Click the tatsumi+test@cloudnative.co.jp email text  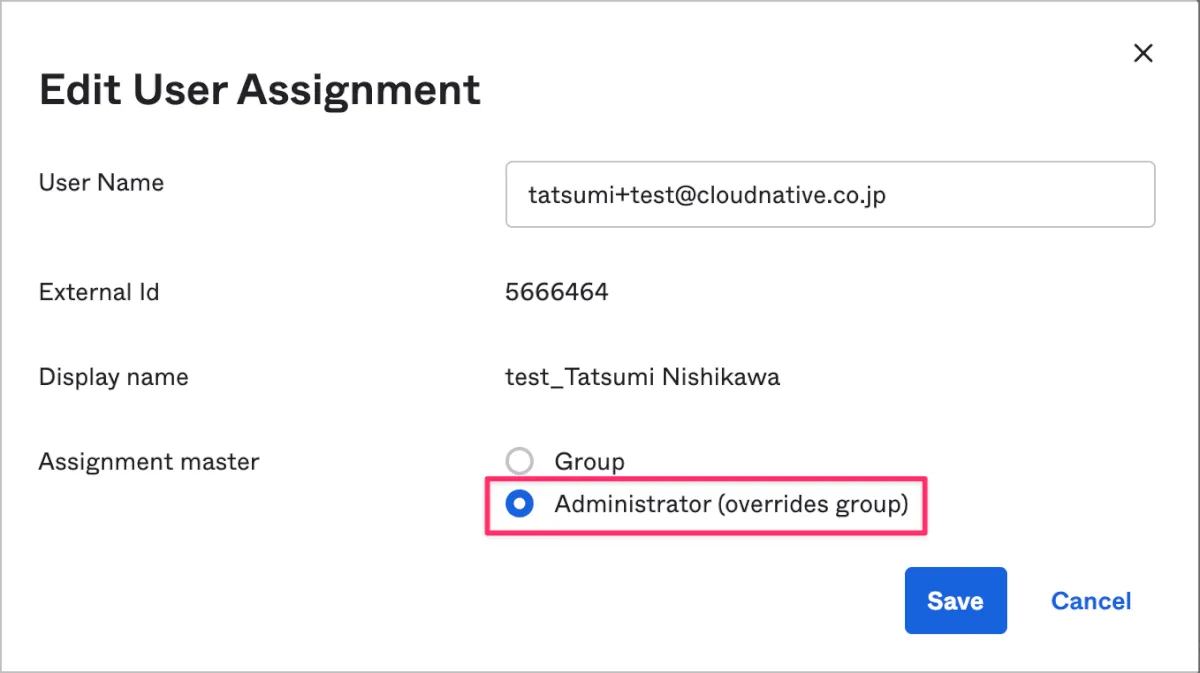point(707,195)
